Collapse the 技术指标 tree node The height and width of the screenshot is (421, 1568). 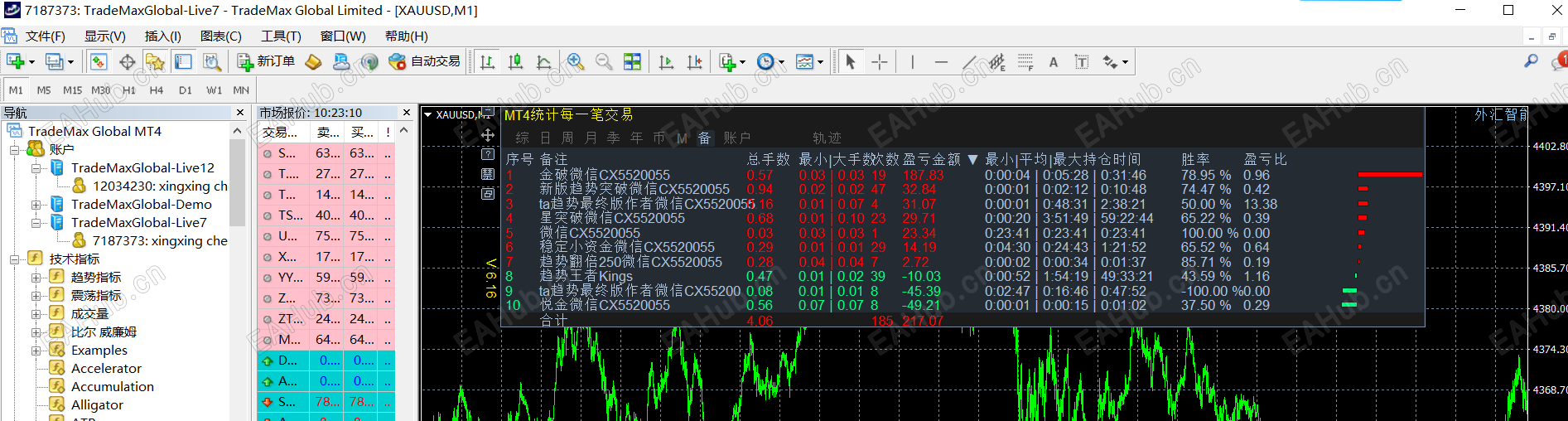[x=14, y=259]
